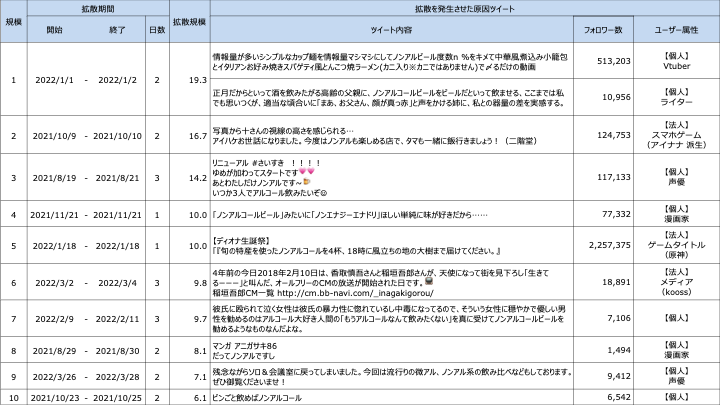Screen dimensions: 720x405
Task: Click the ゲームタイトル(原神) attribute cell
Action: (676, 245)
